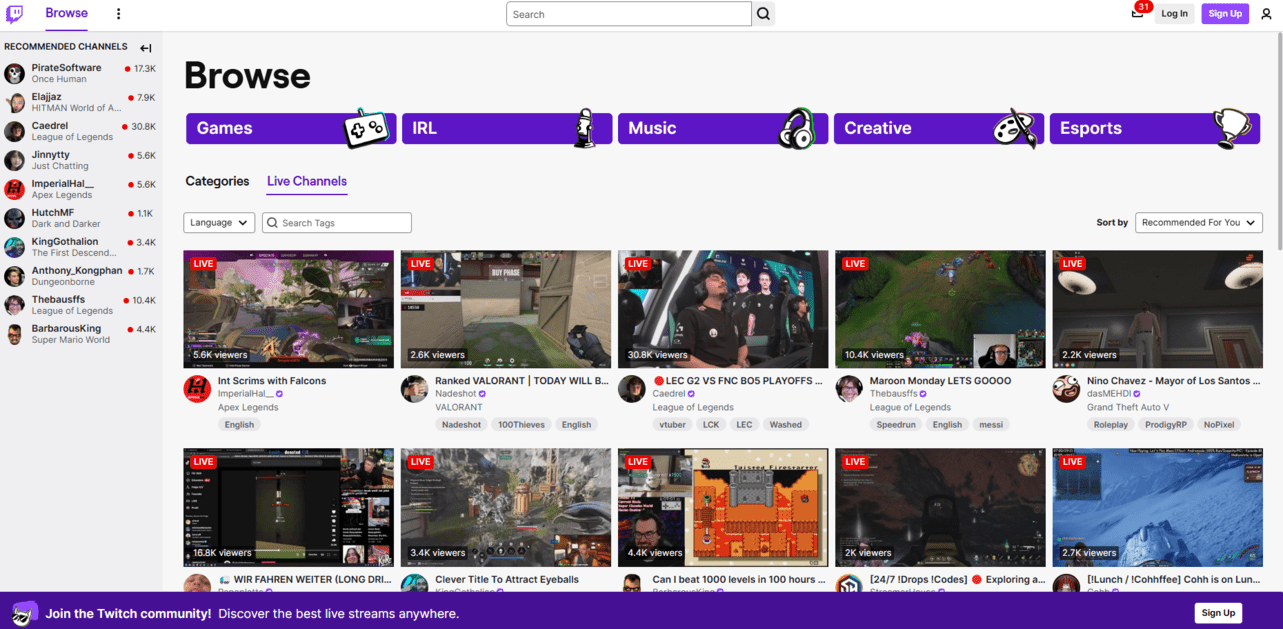Select the Live Channels tab
Image resolution: width=1283 pixels, height=629 pixels.
pyautogui.click(x=307, y=181)
